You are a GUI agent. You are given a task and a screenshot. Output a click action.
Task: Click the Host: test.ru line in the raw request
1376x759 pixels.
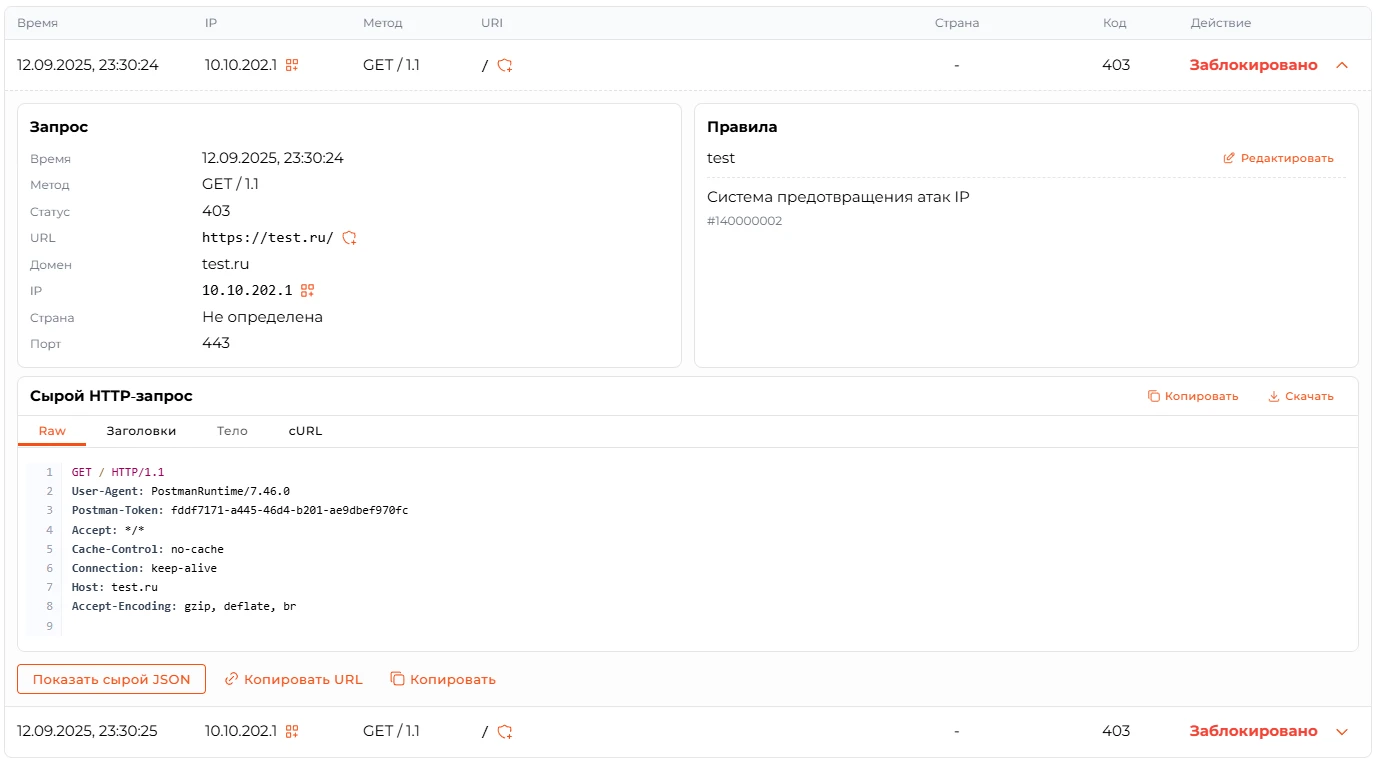coord(115,587)
